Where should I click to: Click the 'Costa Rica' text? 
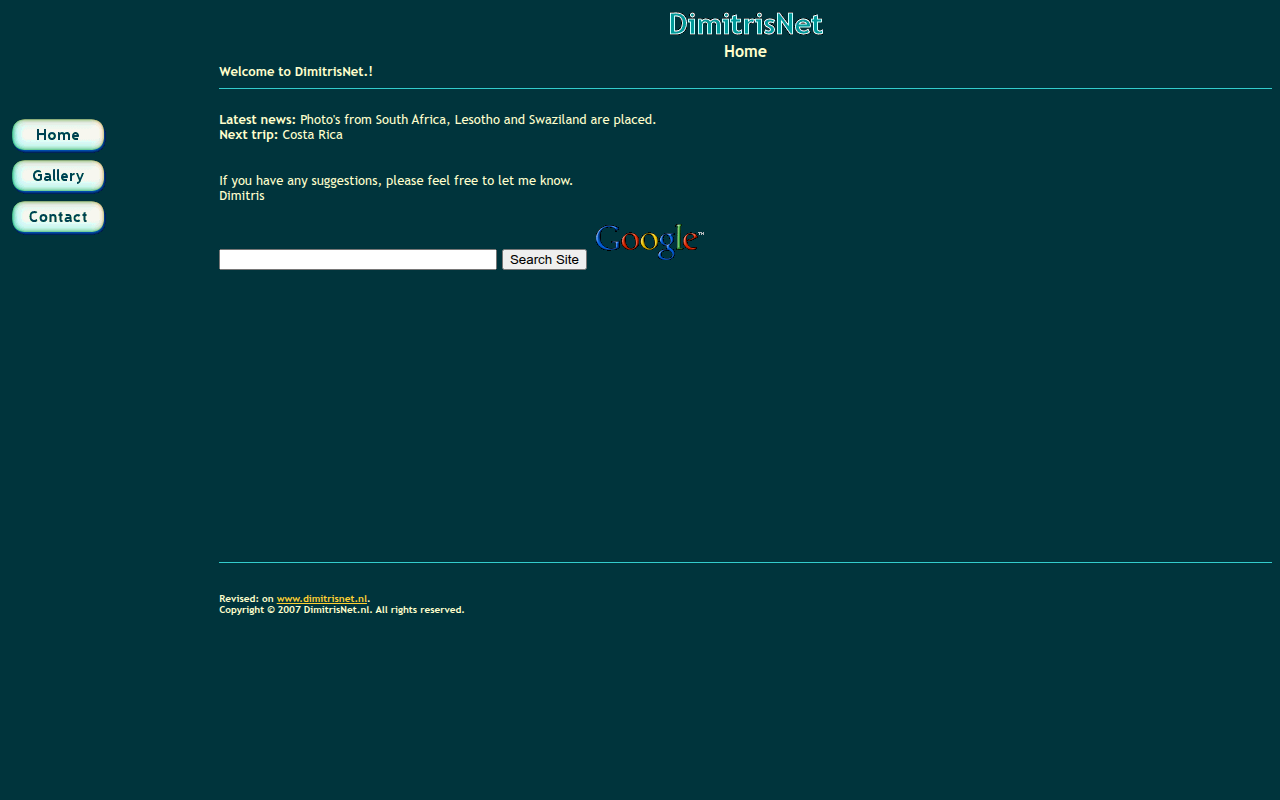tap(312, 135)
